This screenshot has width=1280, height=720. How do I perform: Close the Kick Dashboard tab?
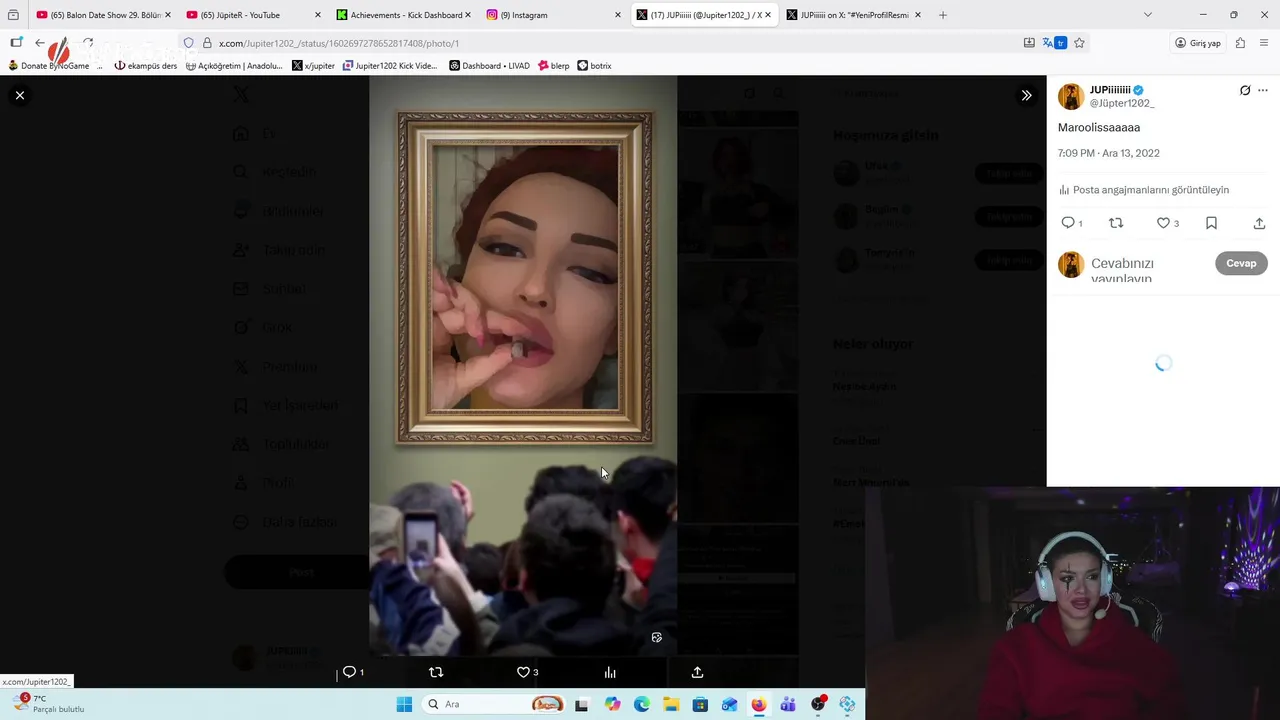tap(467, 15)
